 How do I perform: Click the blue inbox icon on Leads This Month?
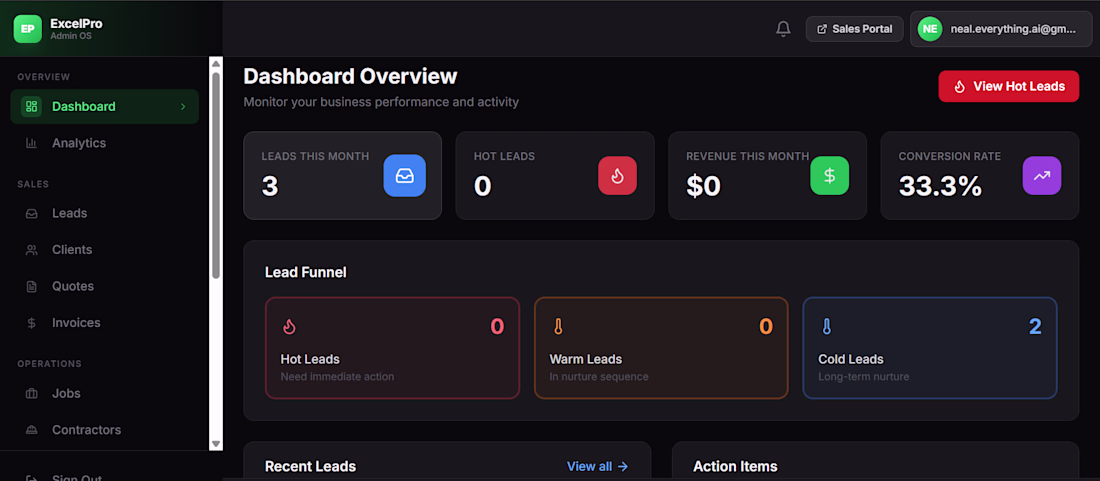coord(404,175)
